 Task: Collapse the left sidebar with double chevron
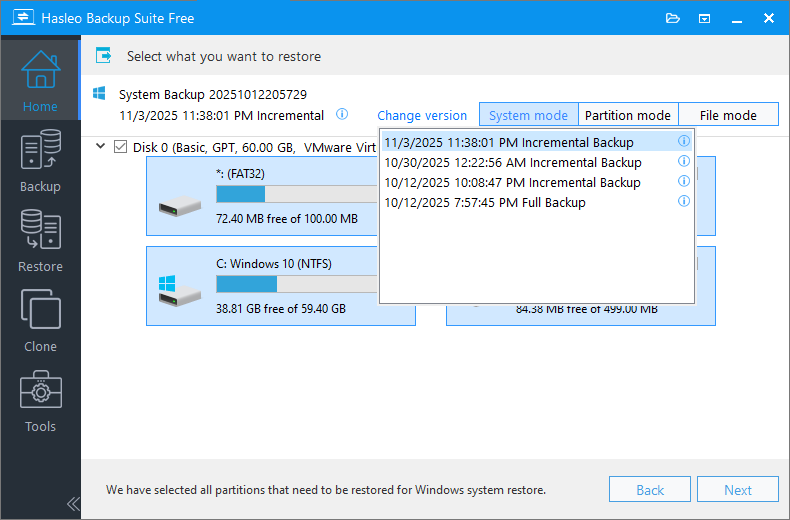click(x=72, y=503)
